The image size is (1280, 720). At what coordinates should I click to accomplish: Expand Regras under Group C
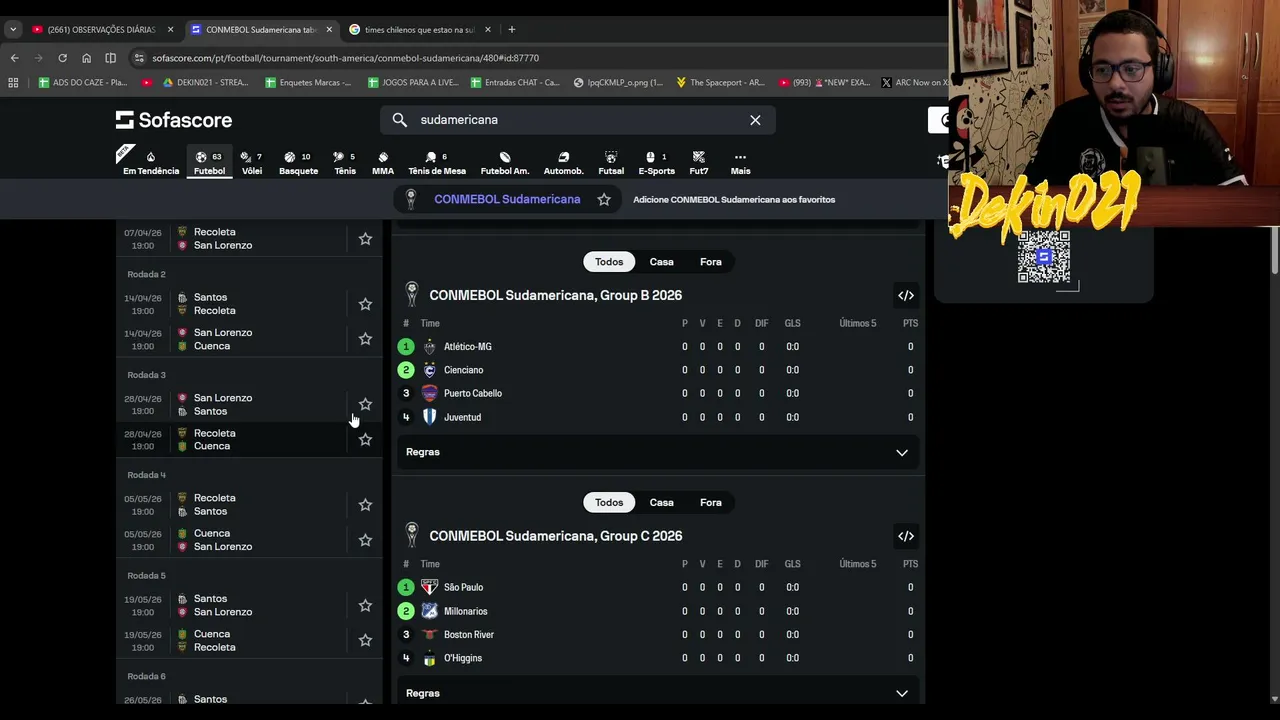click(658, 693)
